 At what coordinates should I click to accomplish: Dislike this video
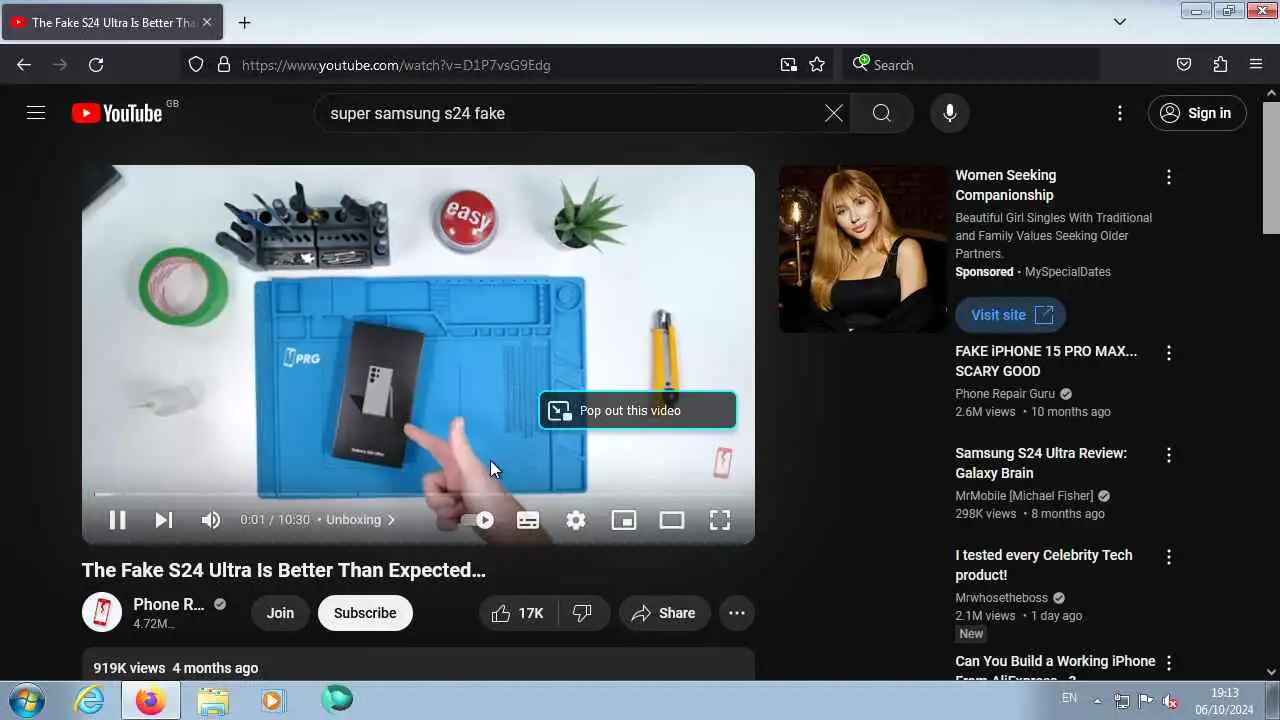(x=583, y=613)
